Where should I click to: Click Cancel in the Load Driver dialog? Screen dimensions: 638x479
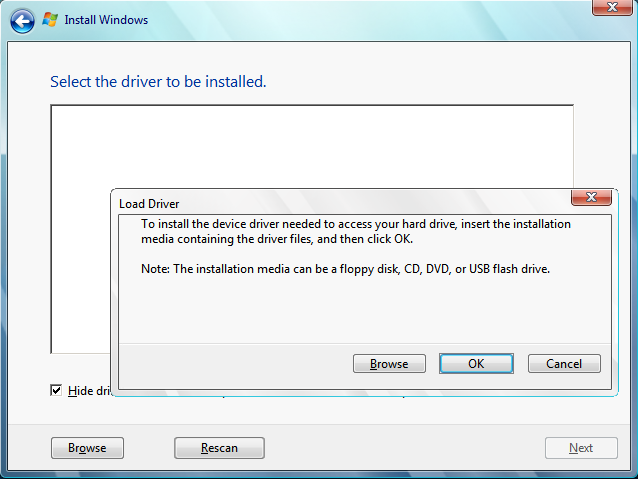click(564, 364)
